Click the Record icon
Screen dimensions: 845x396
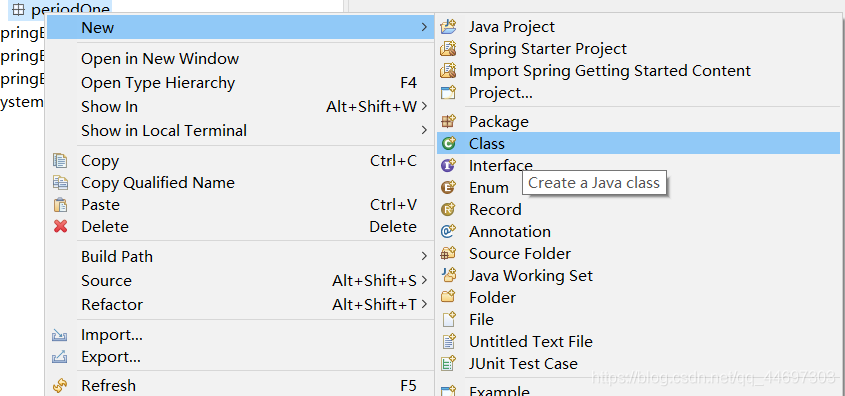point(448,210)
